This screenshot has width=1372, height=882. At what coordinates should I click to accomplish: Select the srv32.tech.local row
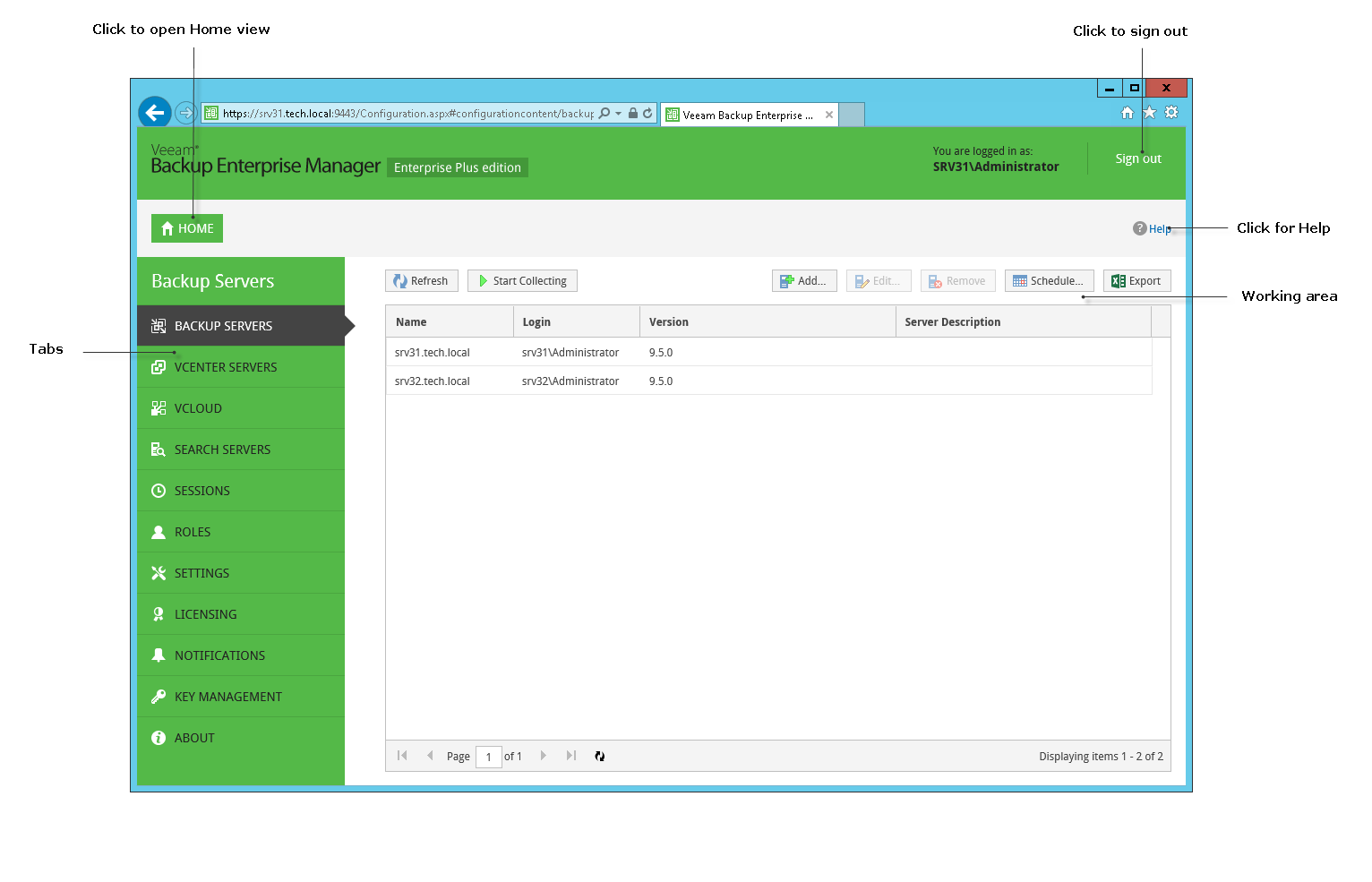(x=769, y=381)
